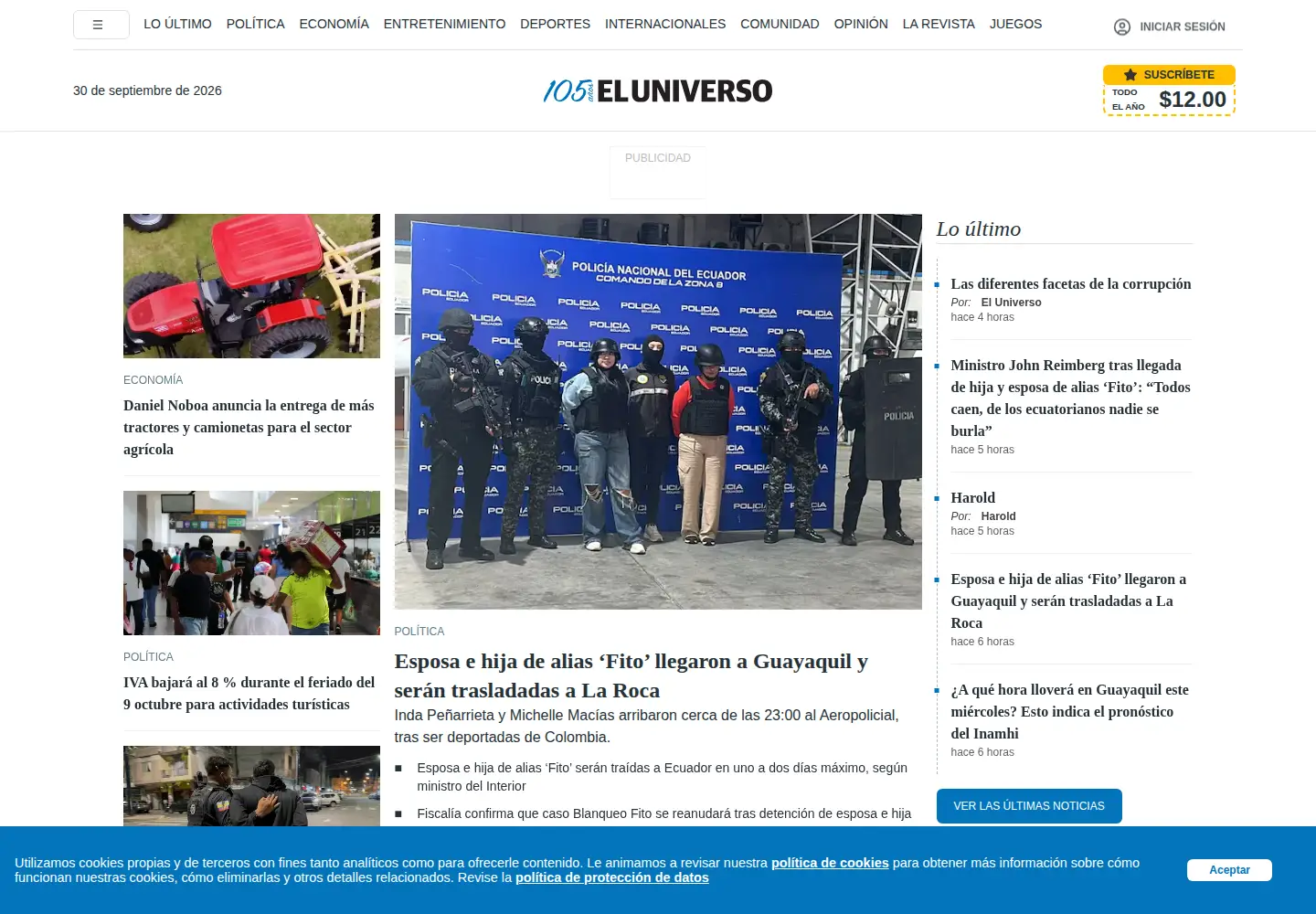
Task: Open Esposa e hija de 'Fito' main headline
Action: point(631,675)
